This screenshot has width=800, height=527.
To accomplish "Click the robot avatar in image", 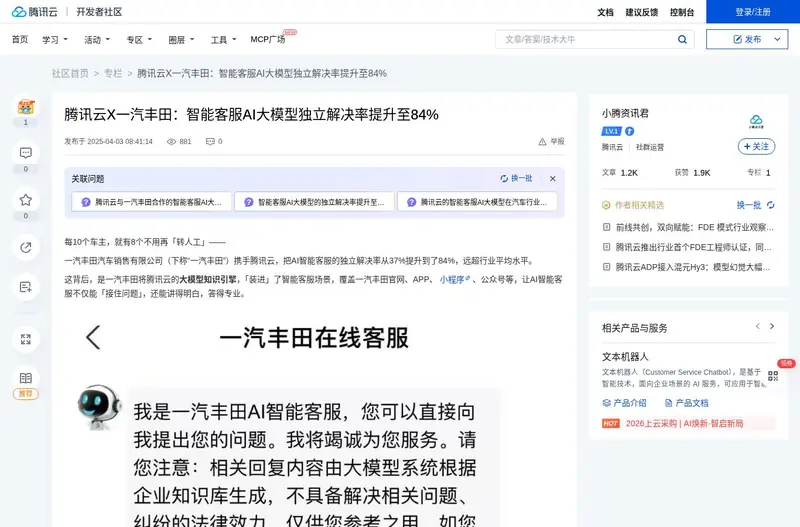I will [x=99, y=407].
